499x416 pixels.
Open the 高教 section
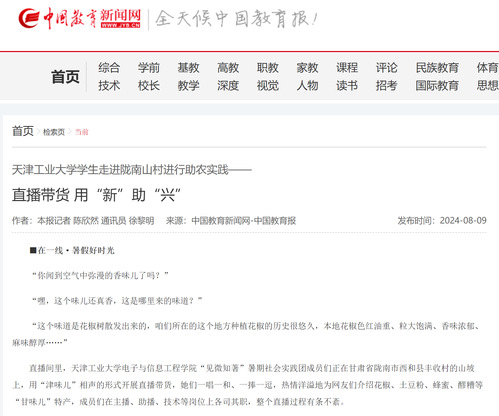tap(228, 68)
